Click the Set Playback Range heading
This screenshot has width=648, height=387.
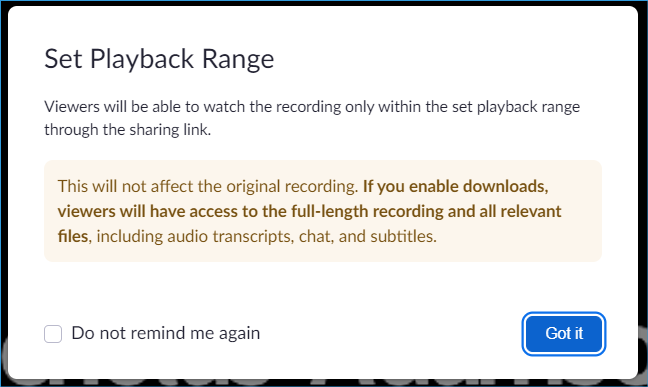pyautogui.click(x=159, y=59)
